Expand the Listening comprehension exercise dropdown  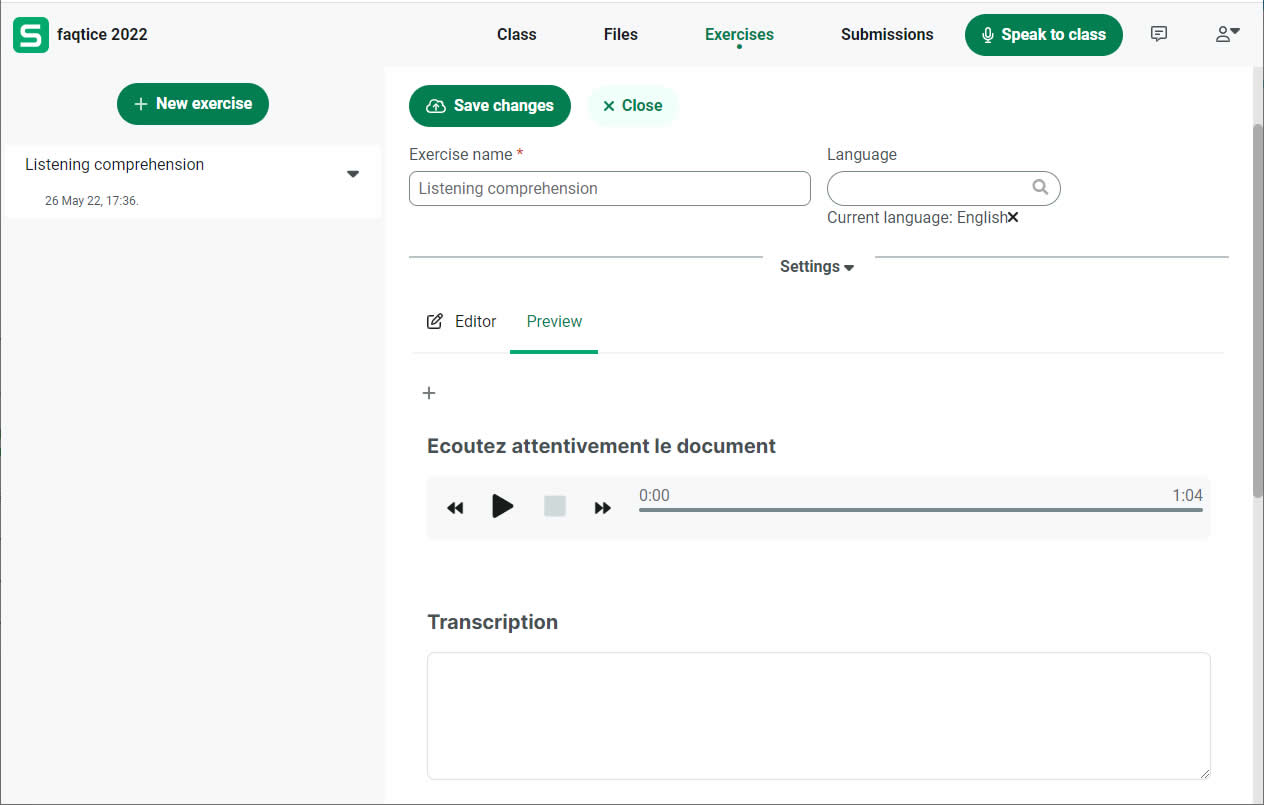[352, 174]
